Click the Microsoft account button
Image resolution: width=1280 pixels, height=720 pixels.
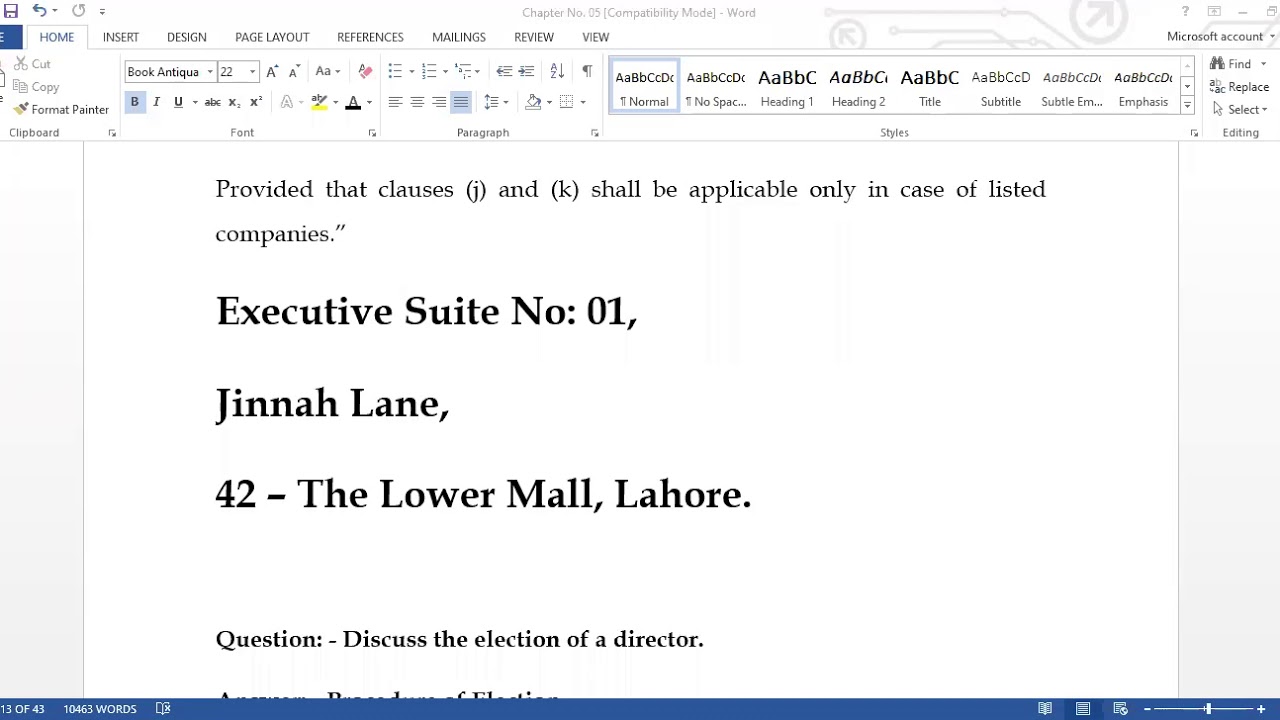pyautogui.click(x=1218, y=37)
